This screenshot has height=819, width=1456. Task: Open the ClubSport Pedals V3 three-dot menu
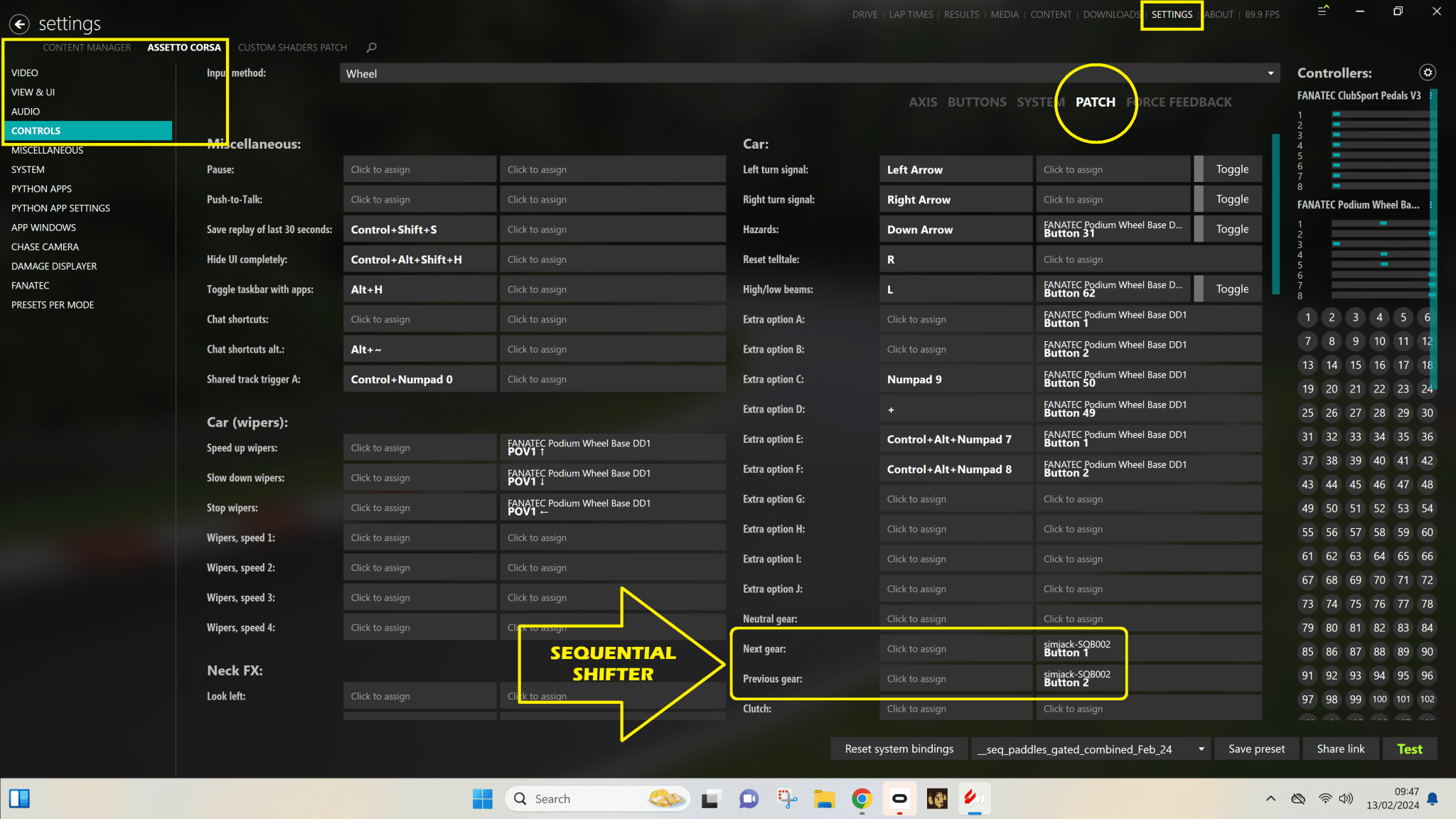tap(1430, 95)
